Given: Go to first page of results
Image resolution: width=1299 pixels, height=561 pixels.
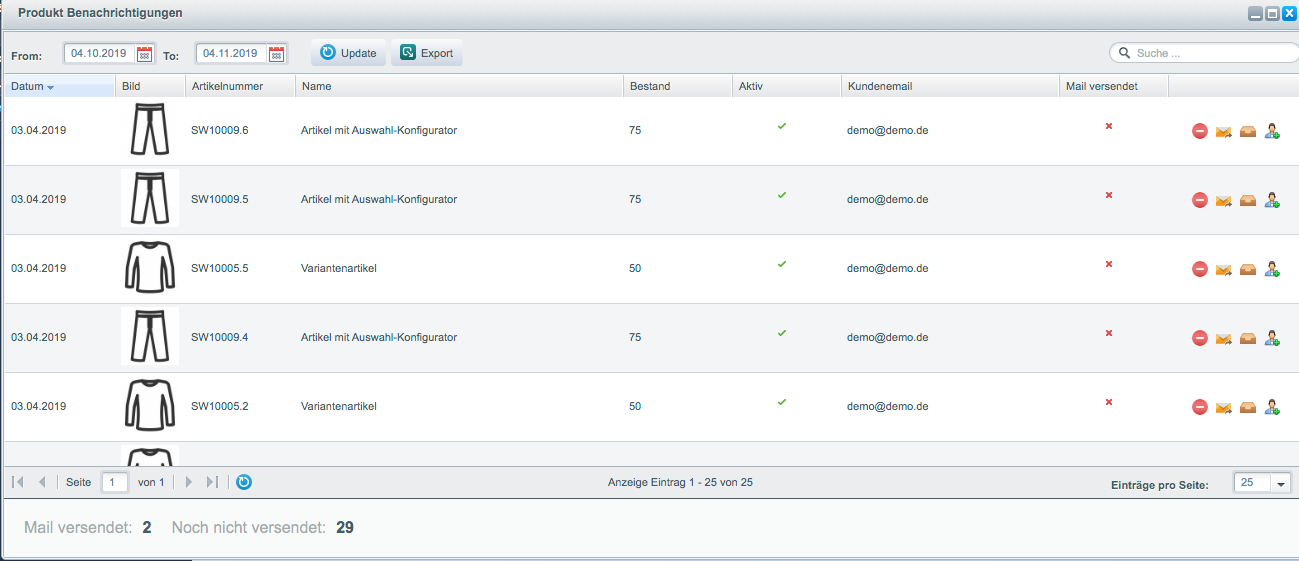Looking at the screenshot, I should (19, 482).
